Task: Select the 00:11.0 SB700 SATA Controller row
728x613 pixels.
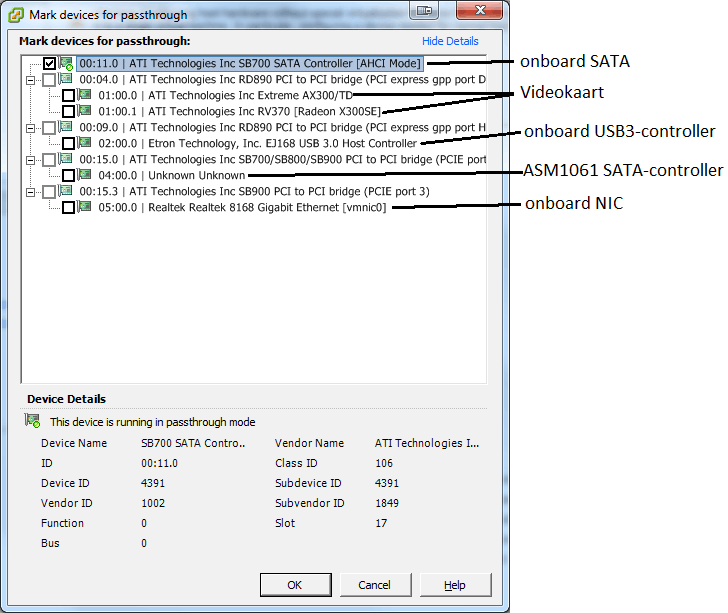Action: (x=250, y=63)
